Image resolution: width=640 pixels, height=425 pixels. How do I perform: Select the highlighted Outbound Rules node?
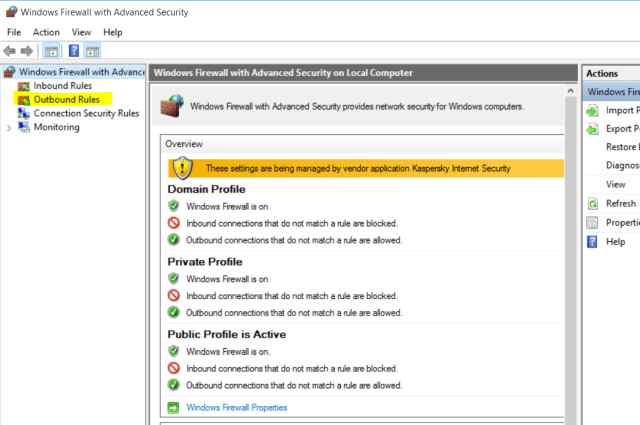pos(68,100)
